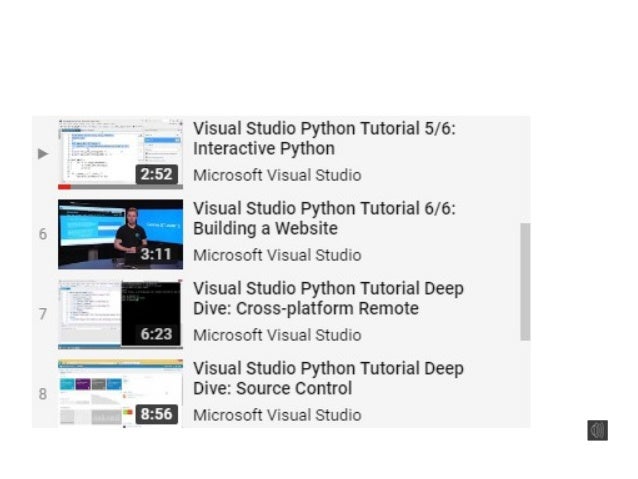Click the 8:56 duration badge

pos(157,414)
